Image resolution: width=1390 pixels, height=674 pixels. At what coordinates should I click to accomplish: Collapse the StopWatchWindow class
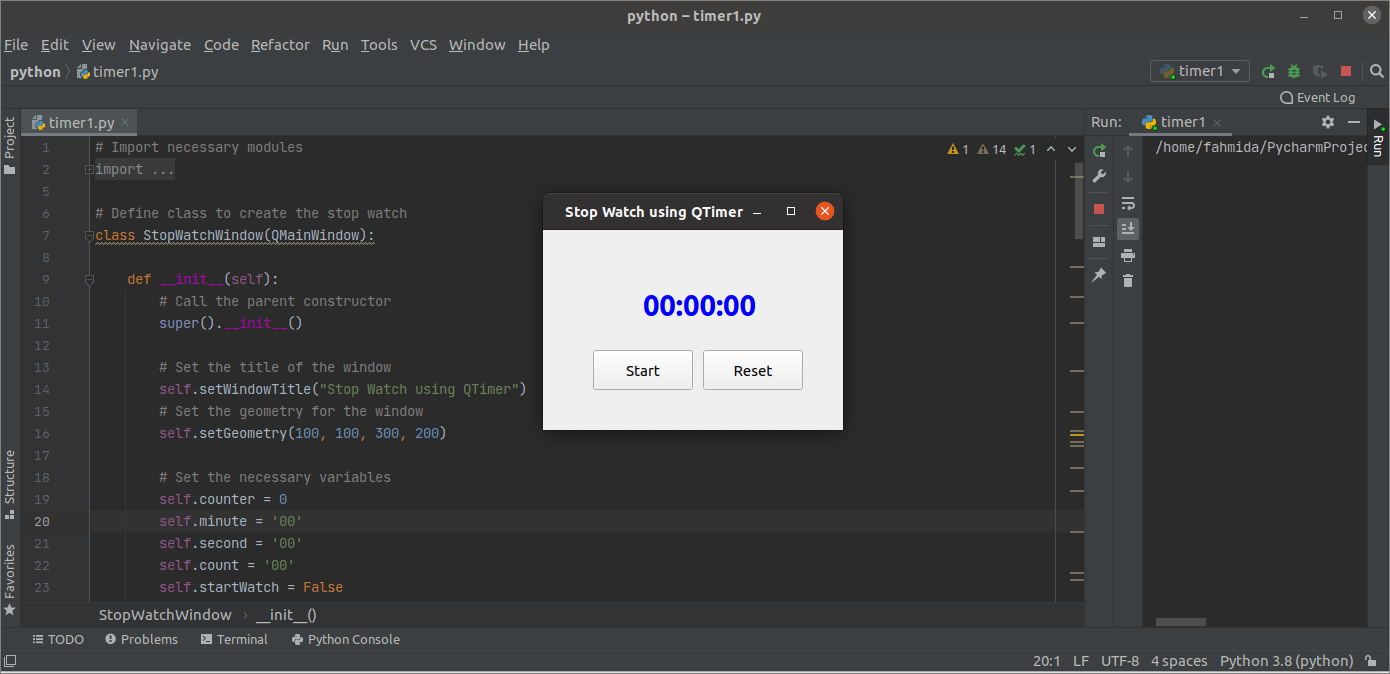coord(88,235)
